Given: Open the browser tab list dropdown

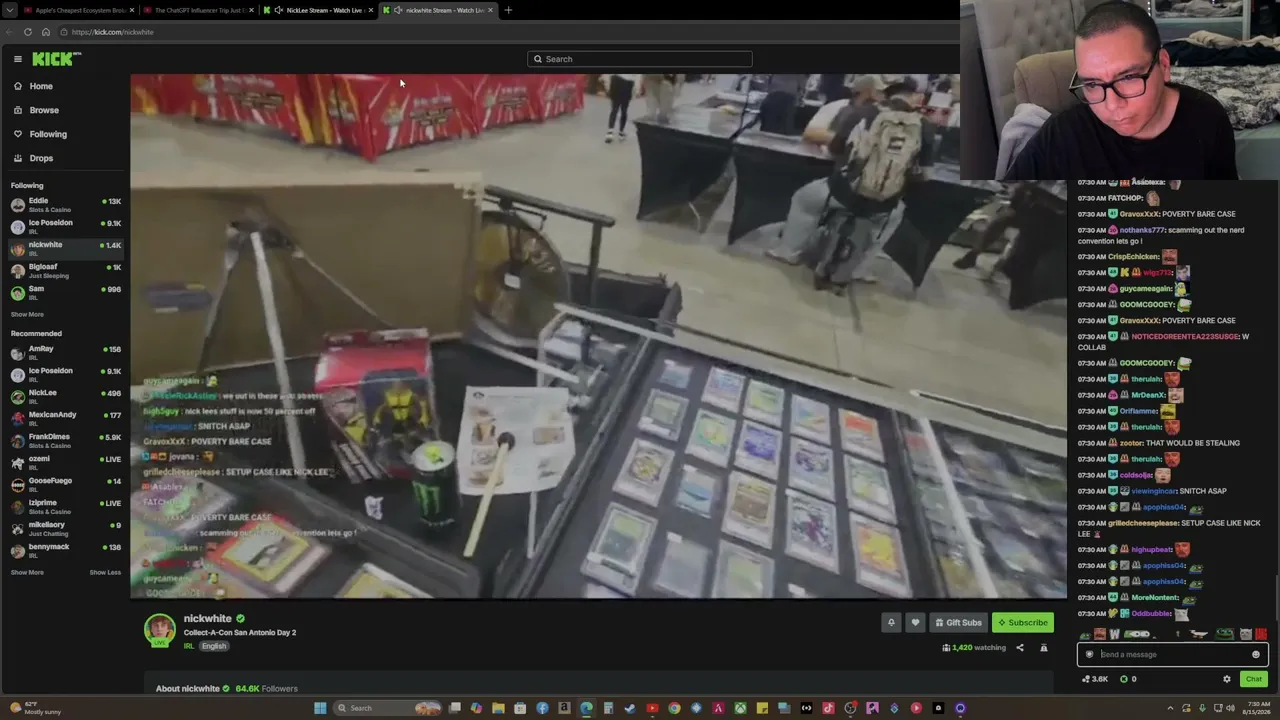Looking at the screenshot, I should pos(9,10).
